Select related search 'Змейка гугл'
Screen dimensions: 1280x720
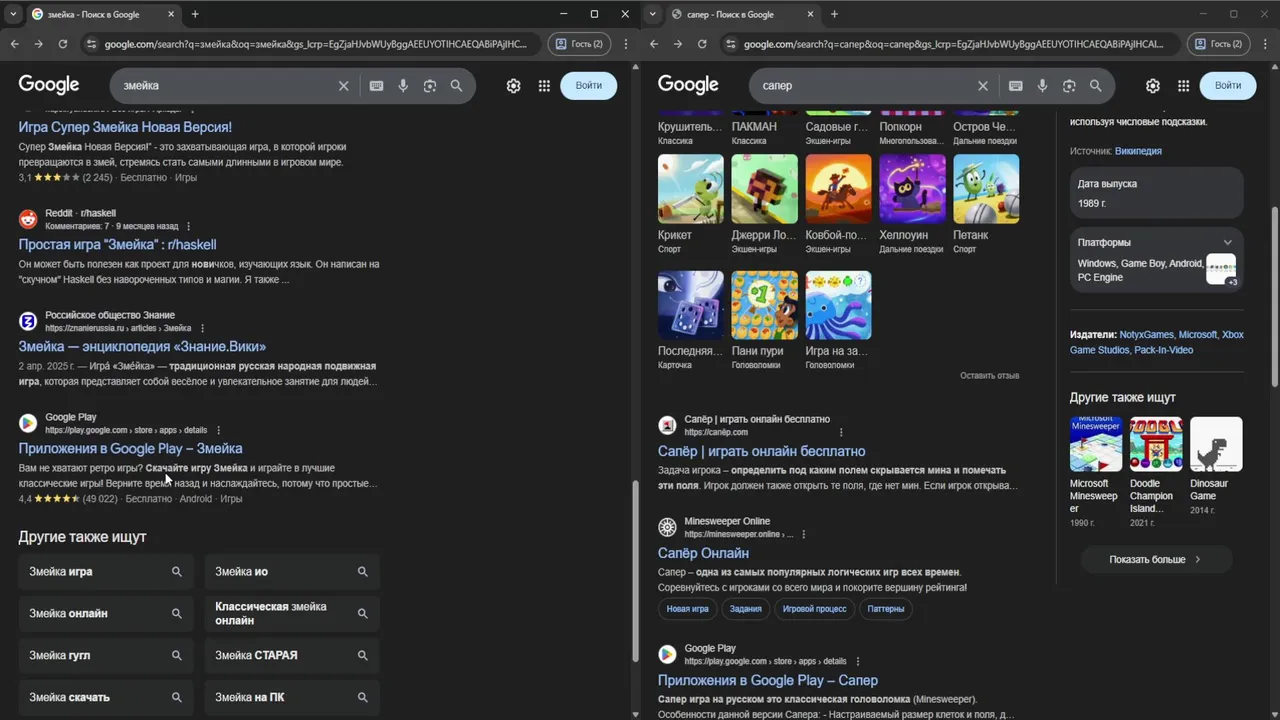(105, 656)
